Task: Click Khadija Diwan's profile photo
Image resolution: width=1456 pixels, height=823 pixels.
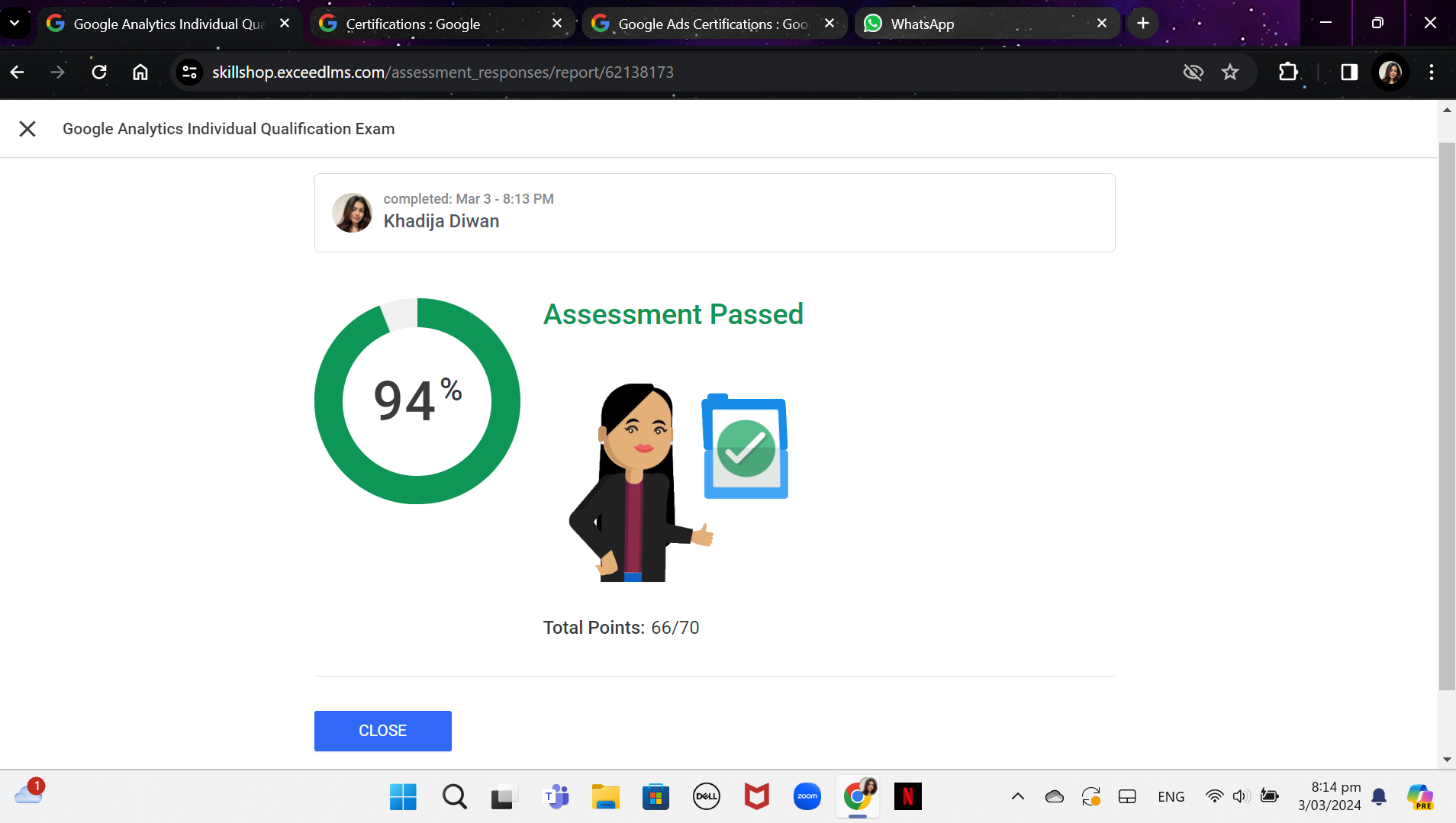Action: coord(352,213)
